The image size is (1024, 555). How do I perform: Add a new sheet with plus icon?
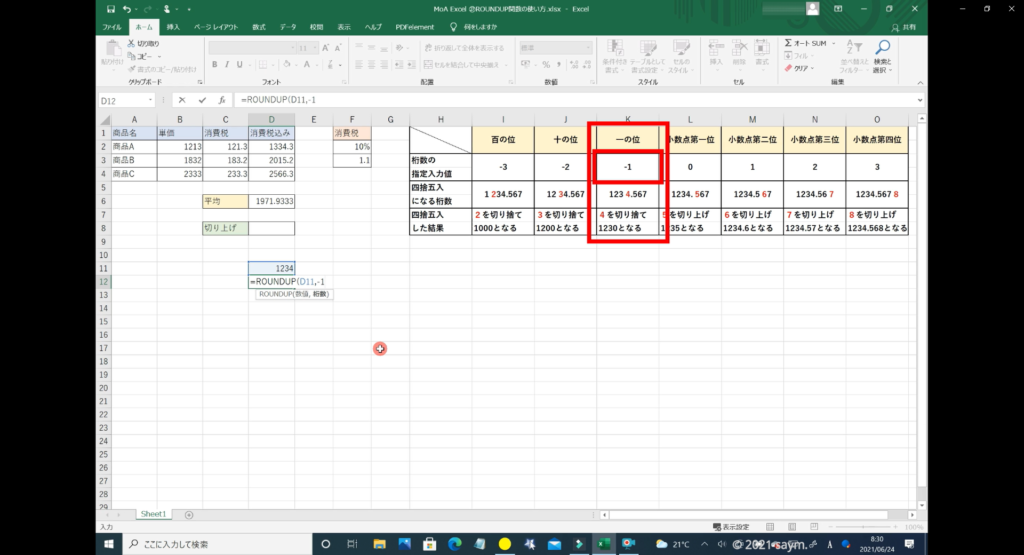click(189, 514)
